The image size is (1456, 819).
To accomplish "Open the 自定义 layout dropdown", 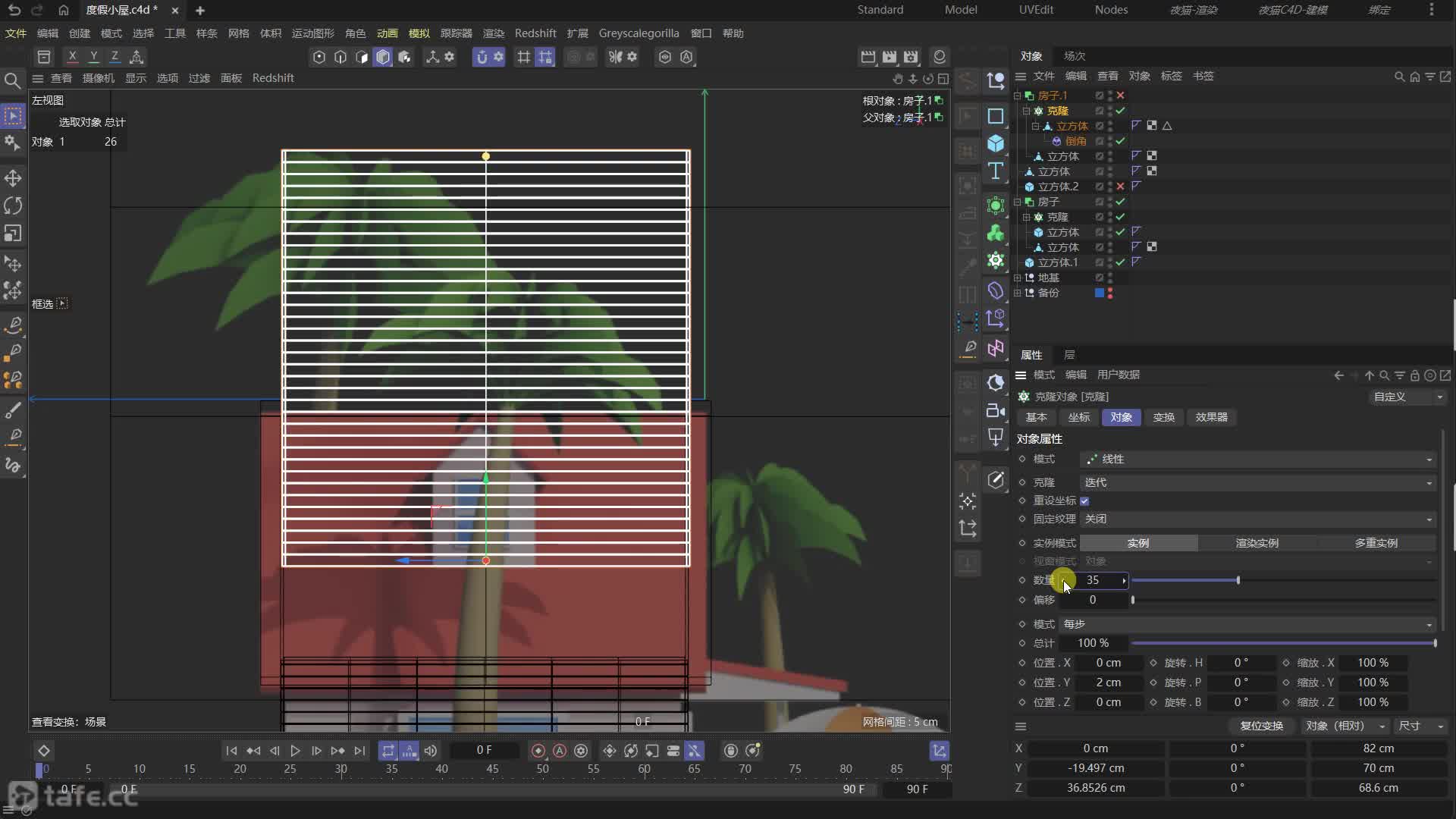I will 1407,397.
